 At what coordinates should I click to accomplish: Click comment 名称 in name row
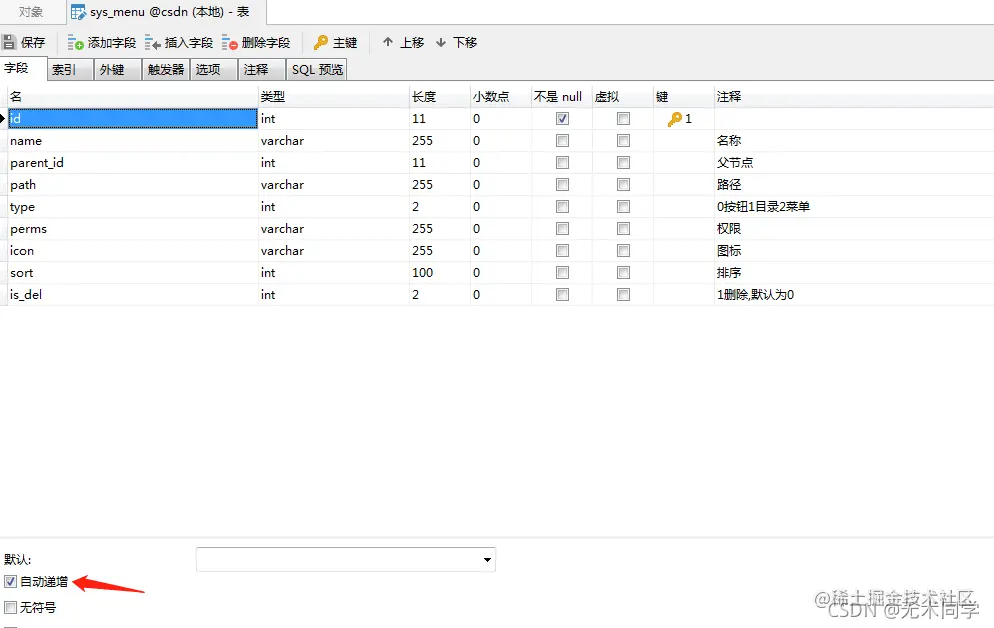coord(728,141)
